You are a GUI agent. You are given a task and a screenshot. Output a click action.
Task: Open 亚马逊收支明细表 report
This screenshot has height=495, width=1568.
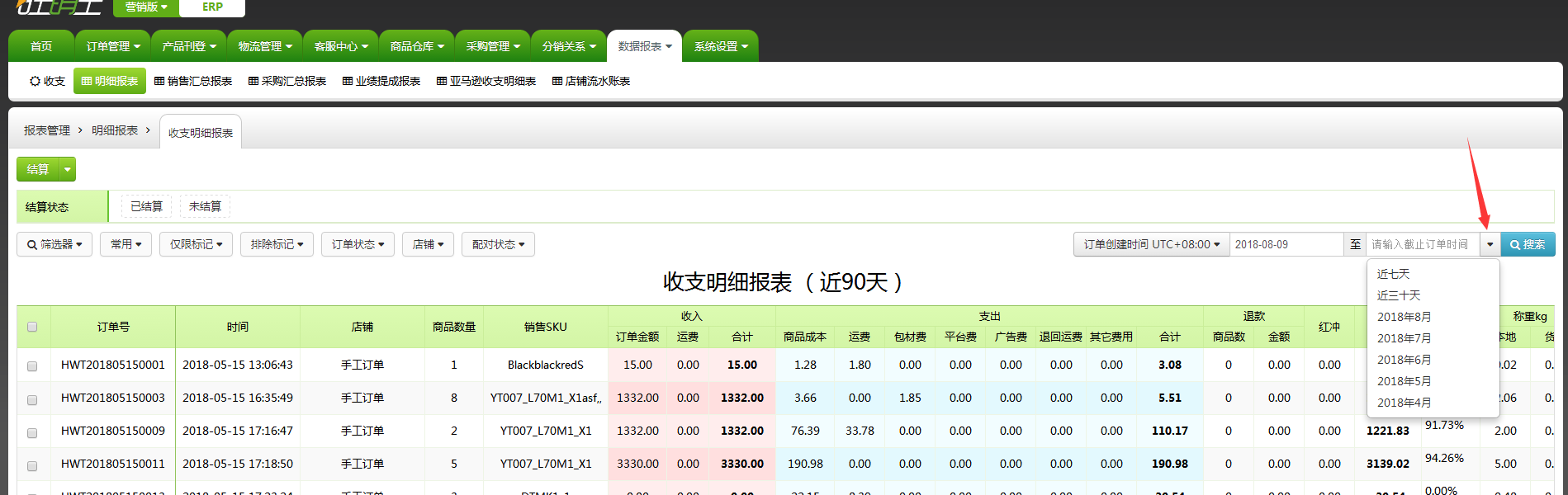486,81
